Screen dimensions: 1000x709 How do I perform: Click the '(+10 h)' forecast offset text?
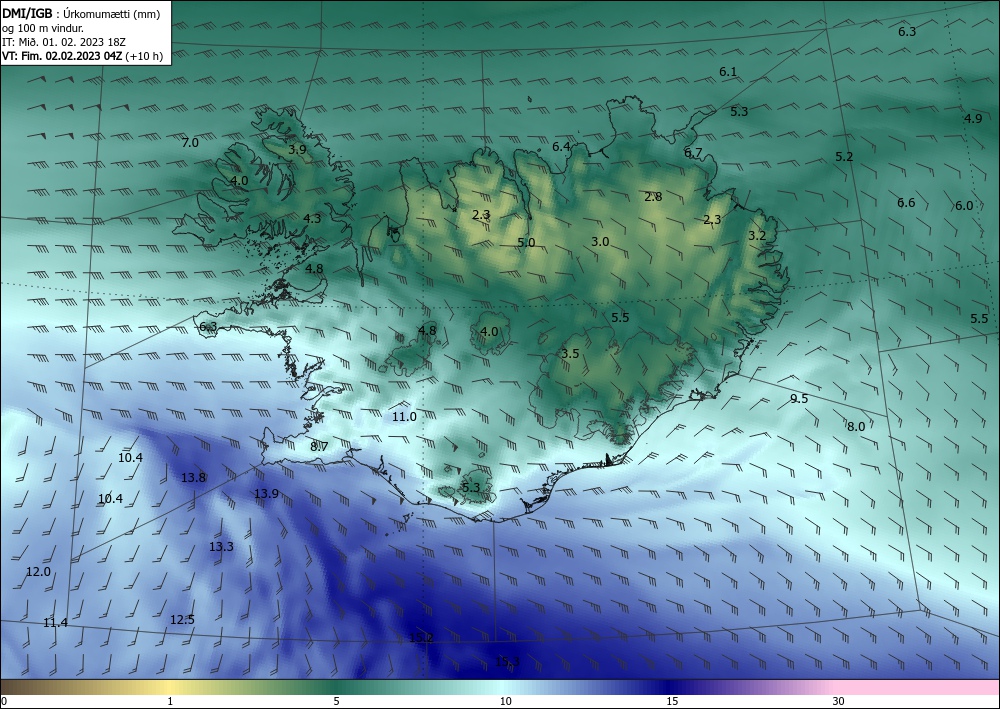[144, 56]
